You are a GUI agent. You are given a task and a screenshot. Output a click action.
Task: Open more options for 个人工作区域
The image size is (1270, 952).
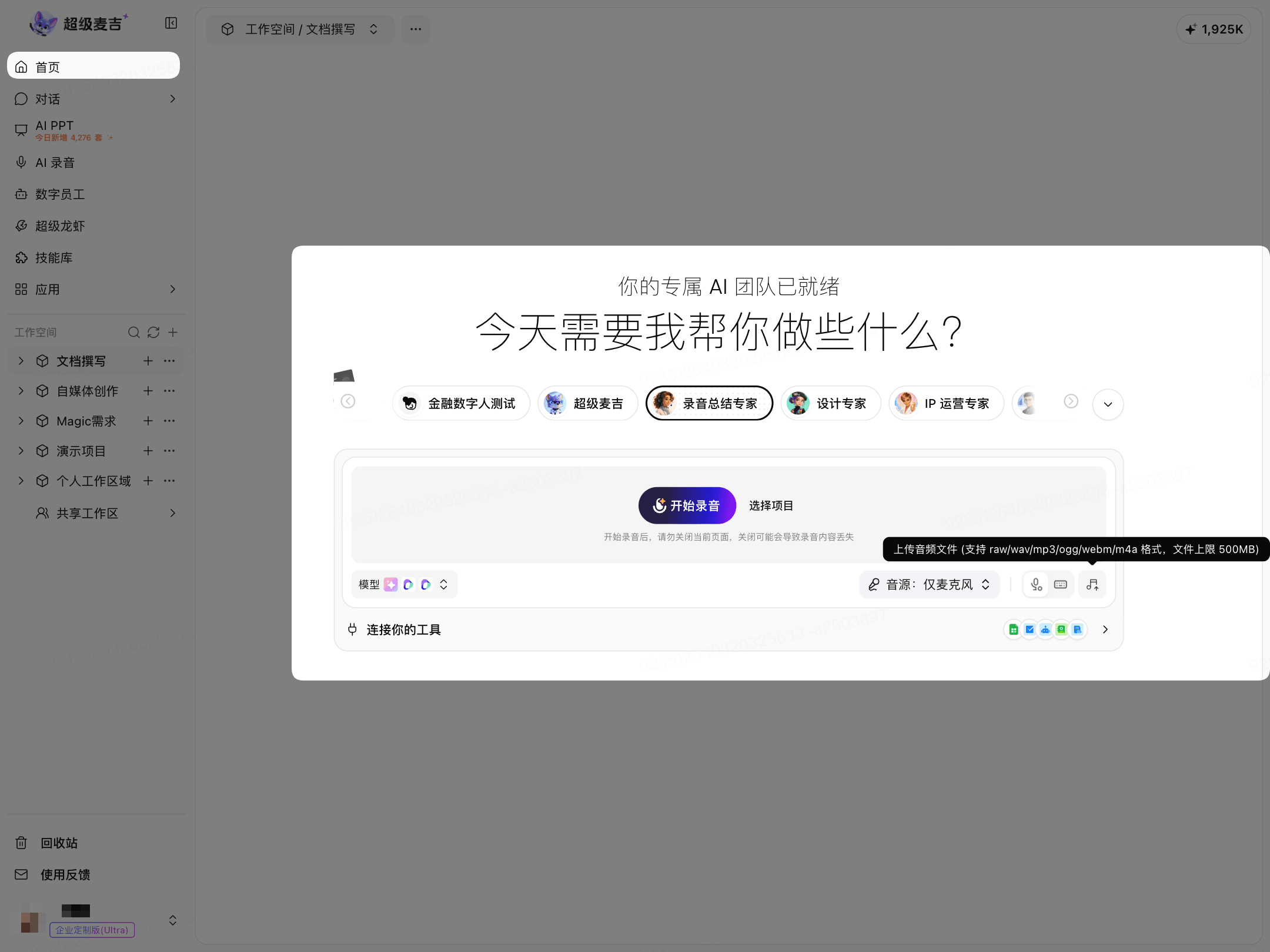(x=169, y=481)
